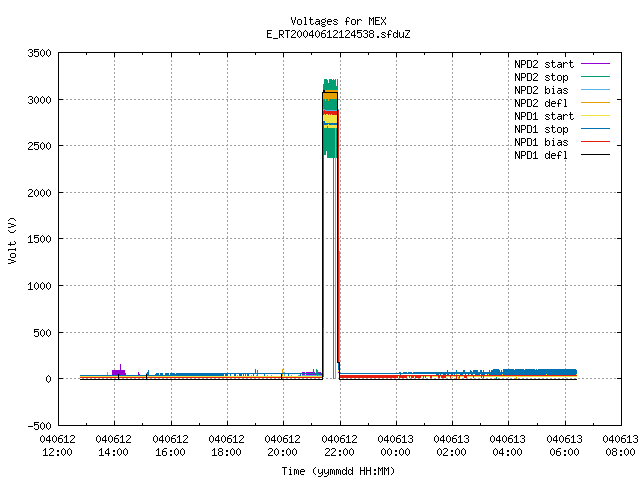640x480 pixels.
Task: Click the 'NPD1 stop' legend label
Action: [x=541, y=129]
